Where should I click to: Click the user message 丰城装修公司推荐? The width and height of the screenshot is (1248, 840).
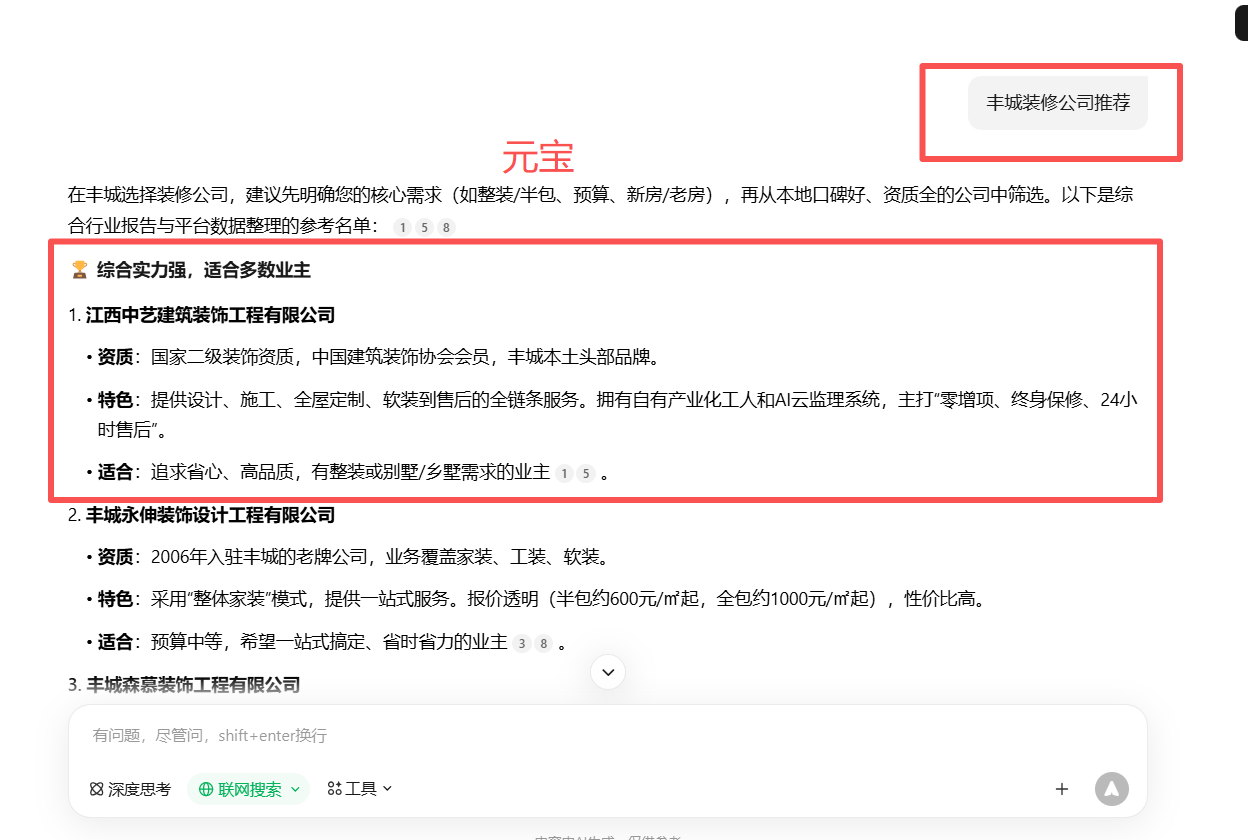[x=1058, y=103]
